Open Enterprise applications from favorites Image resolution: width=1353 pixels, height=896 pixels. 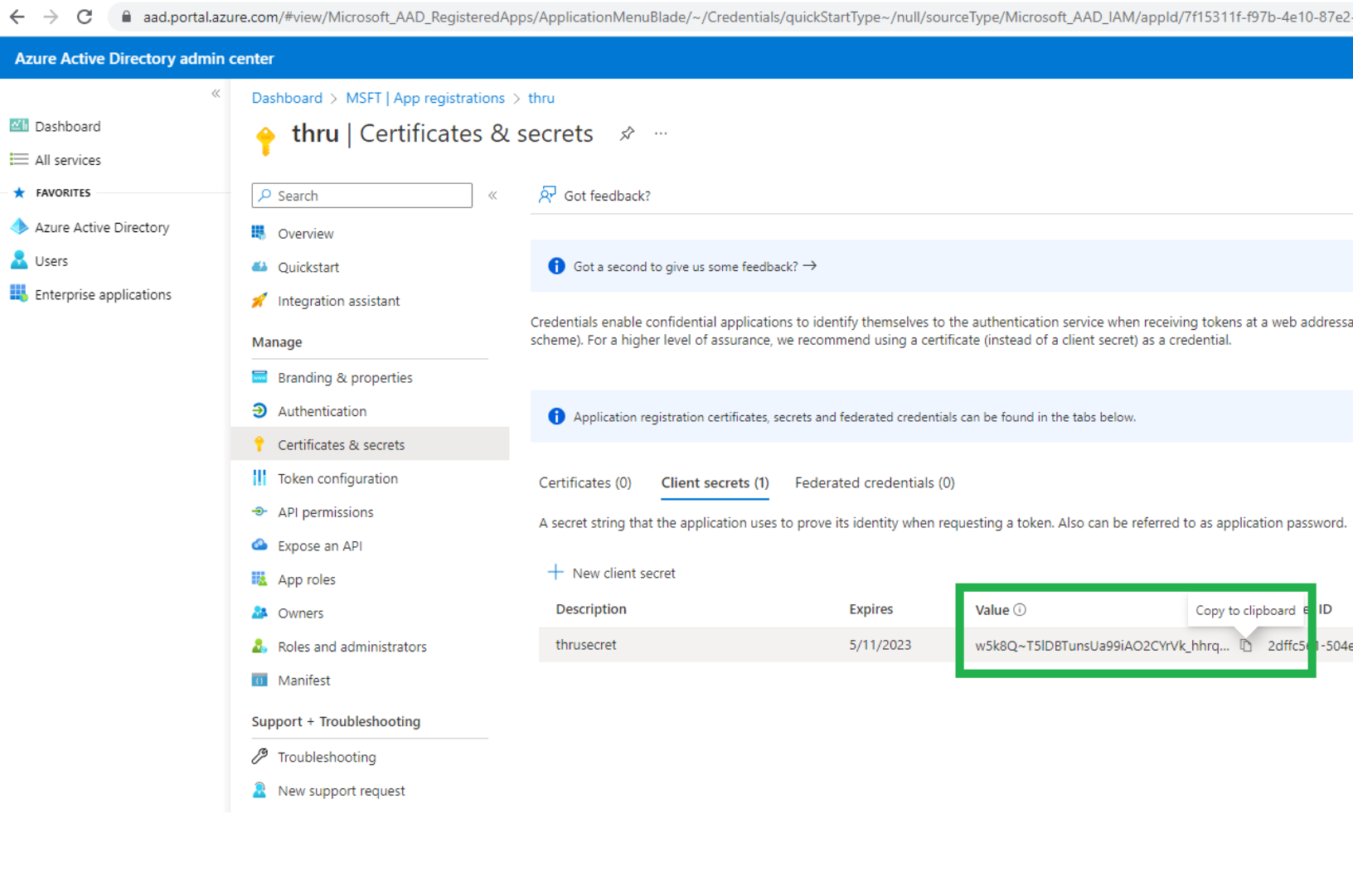tap(103, 294)
